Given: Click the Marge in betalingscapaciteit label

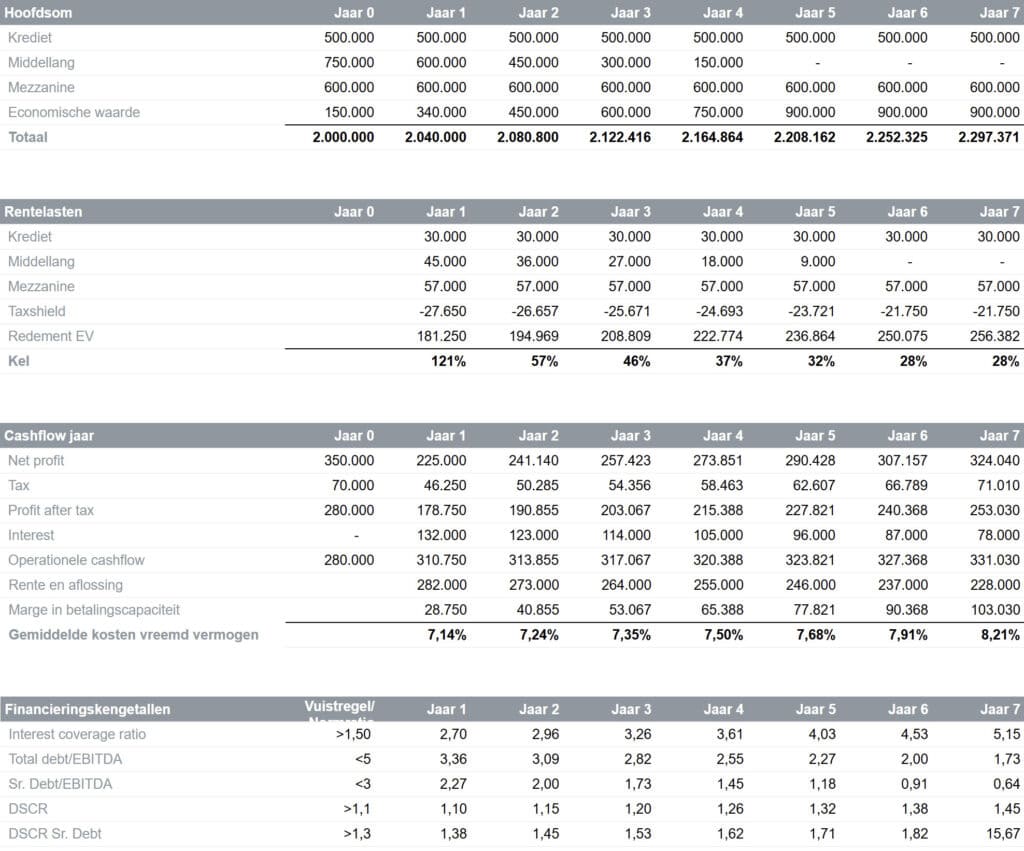Looking at the screenshot, I should pos(94,609).
